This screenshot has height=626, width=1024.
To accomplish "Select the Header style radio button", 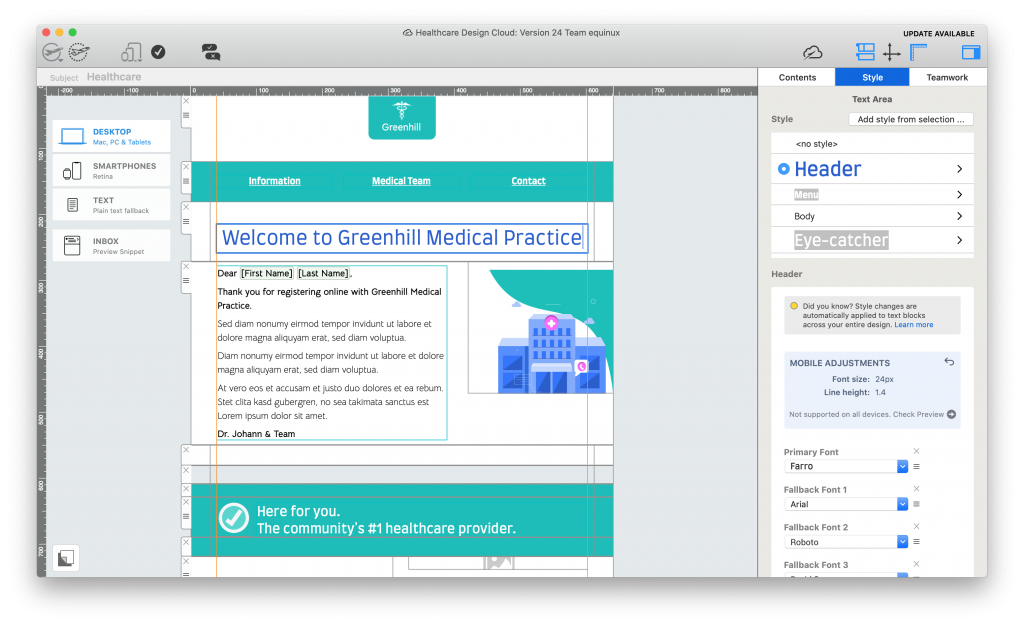I will 784,169.
